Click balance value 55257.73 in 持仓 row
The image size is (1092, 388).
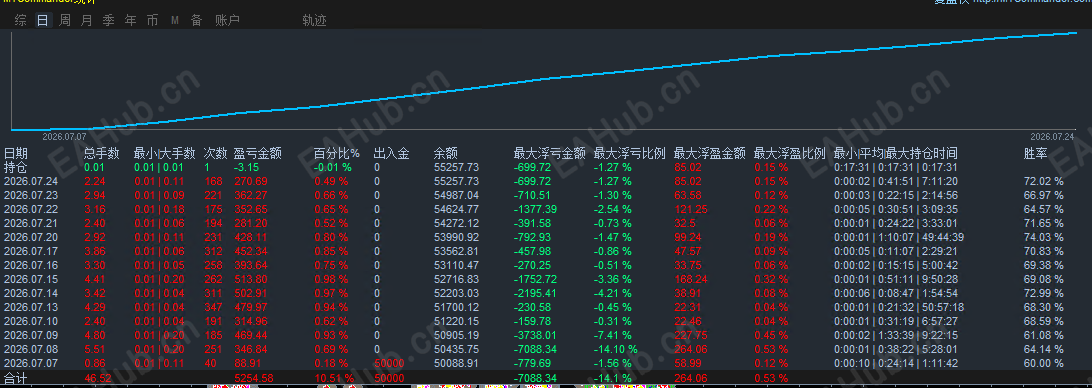click(456, 167)
